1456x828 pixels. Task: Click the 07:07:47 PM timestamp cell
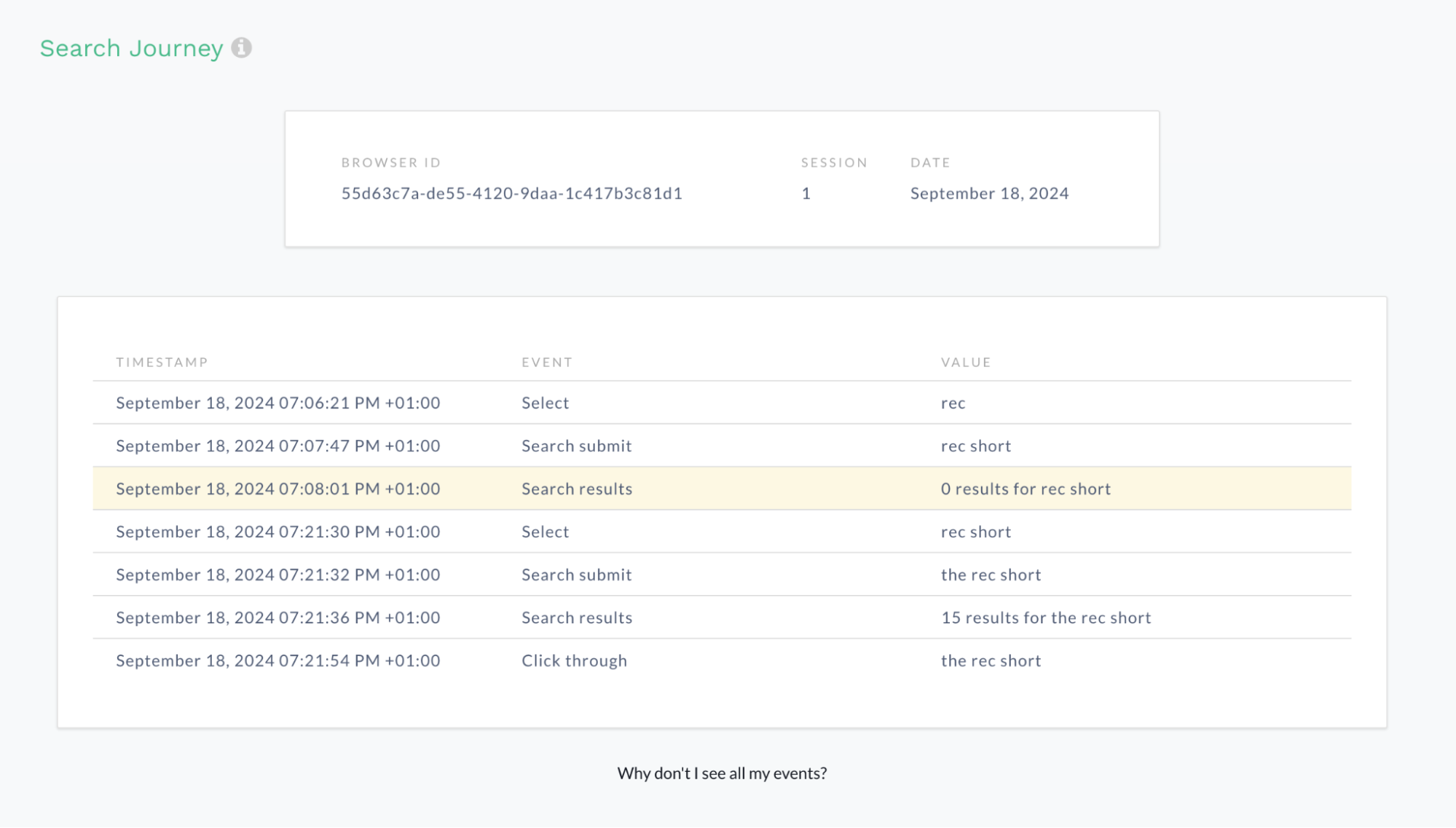pyautogui.click(x=278, y=446)
